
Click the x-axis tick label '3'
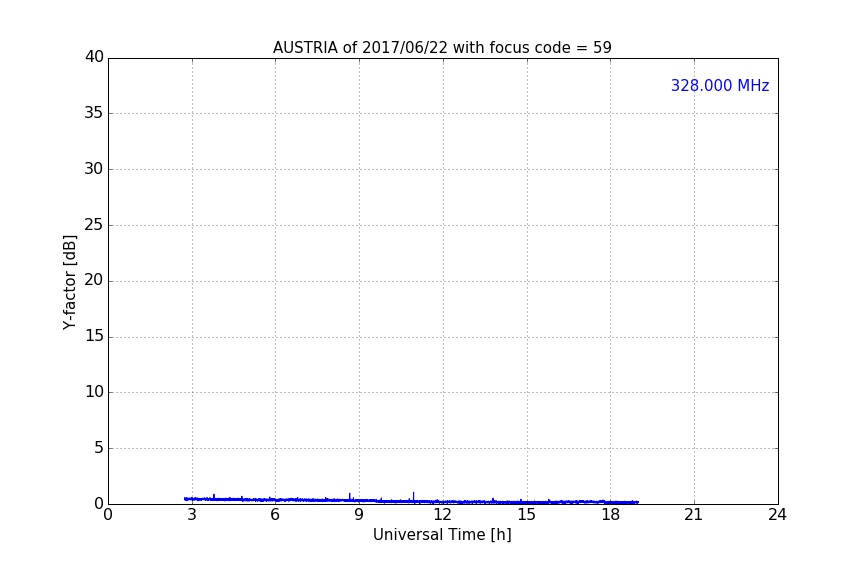[x=192, y=515]
